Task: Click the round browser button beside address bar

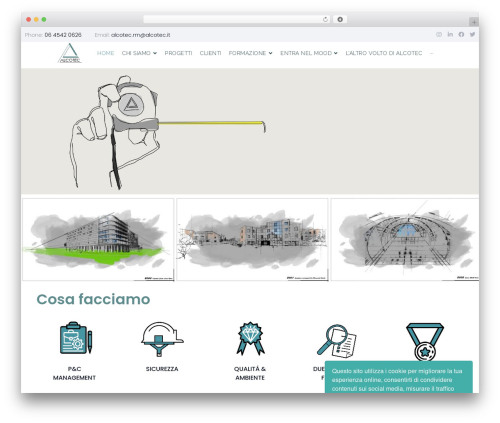Action: point(340,19)
